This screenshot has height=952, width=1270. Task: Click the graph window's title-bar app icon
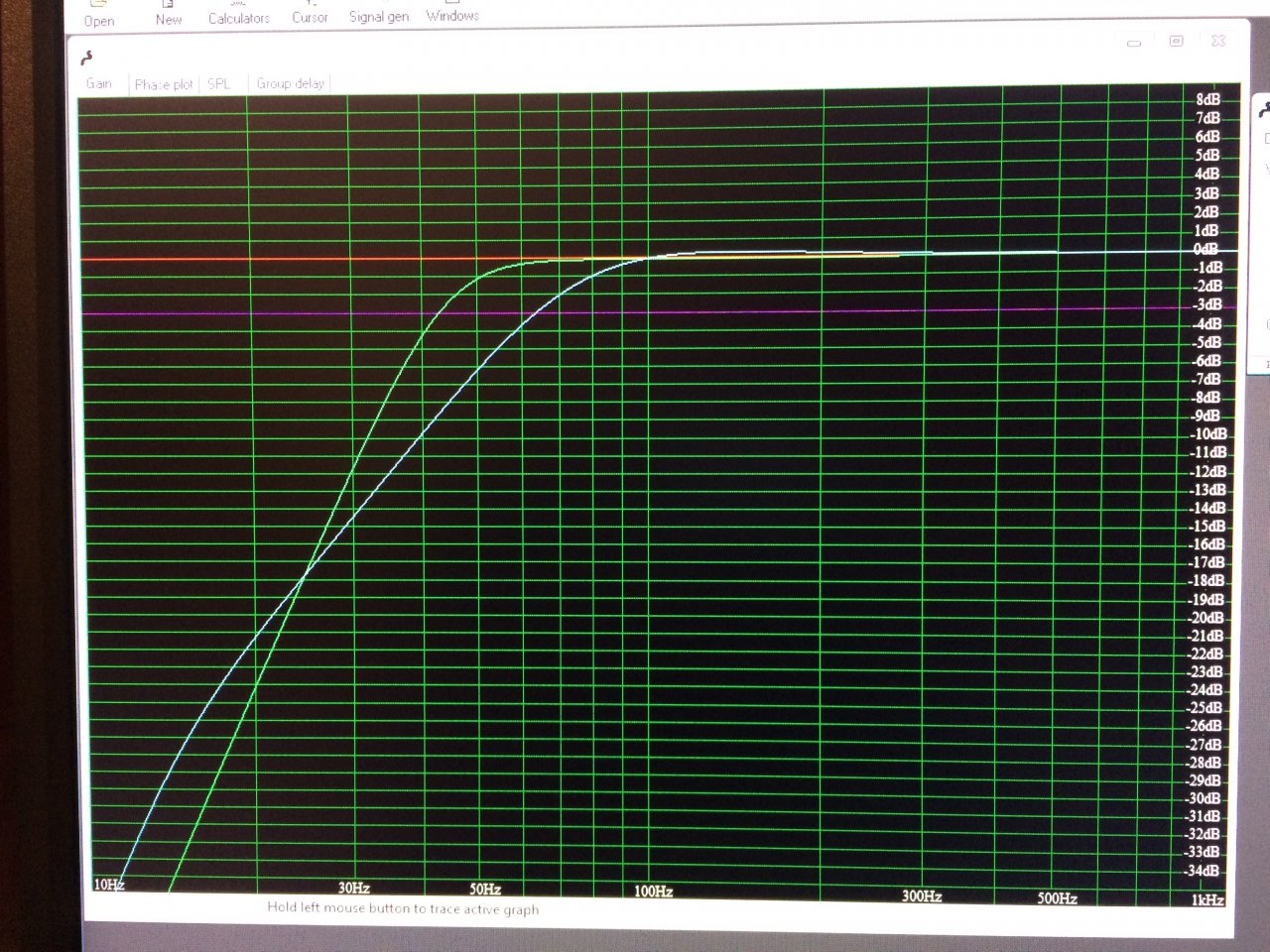[x=88, y=58]
